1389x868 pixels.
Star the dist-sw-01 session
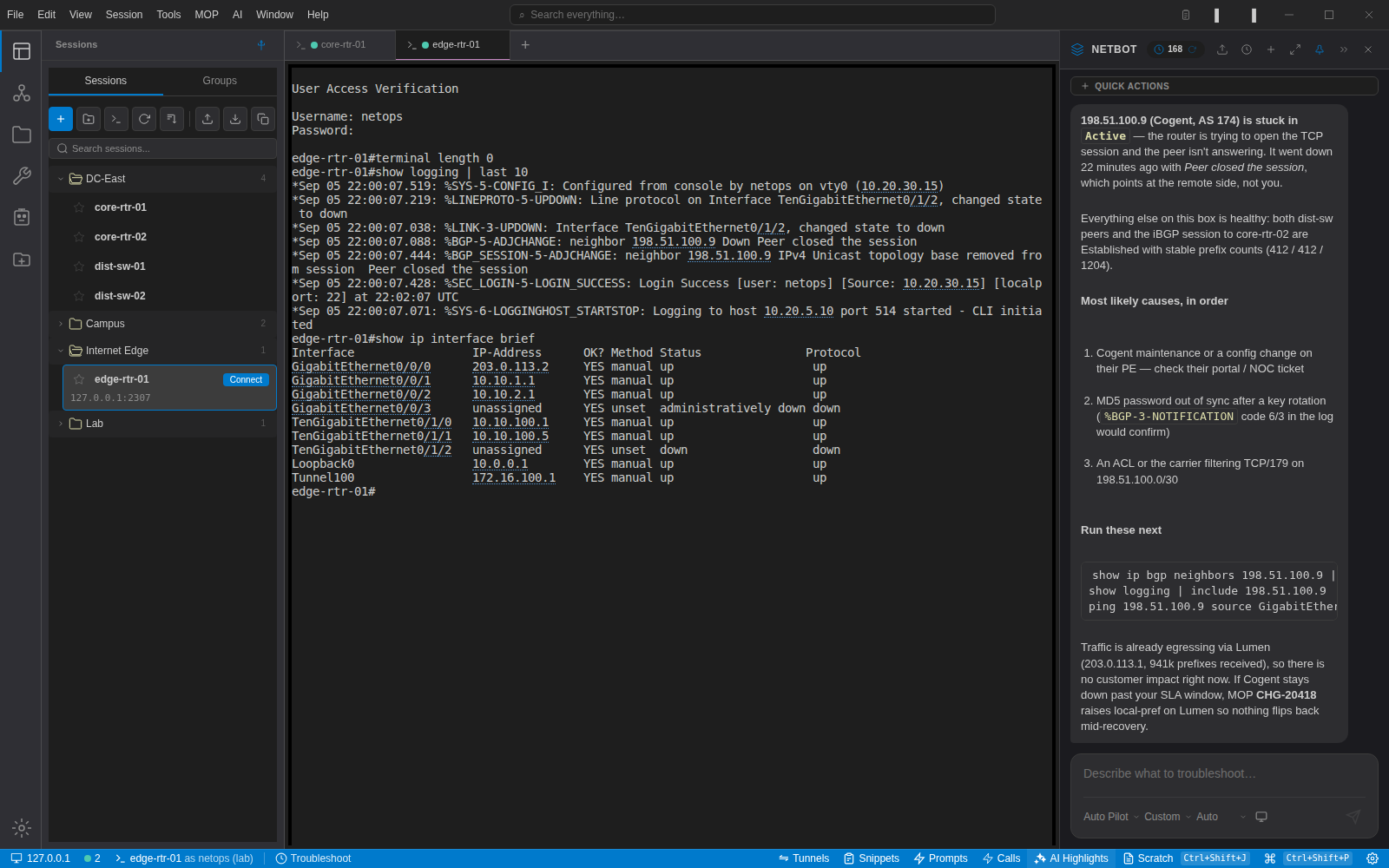coord(79,266)
